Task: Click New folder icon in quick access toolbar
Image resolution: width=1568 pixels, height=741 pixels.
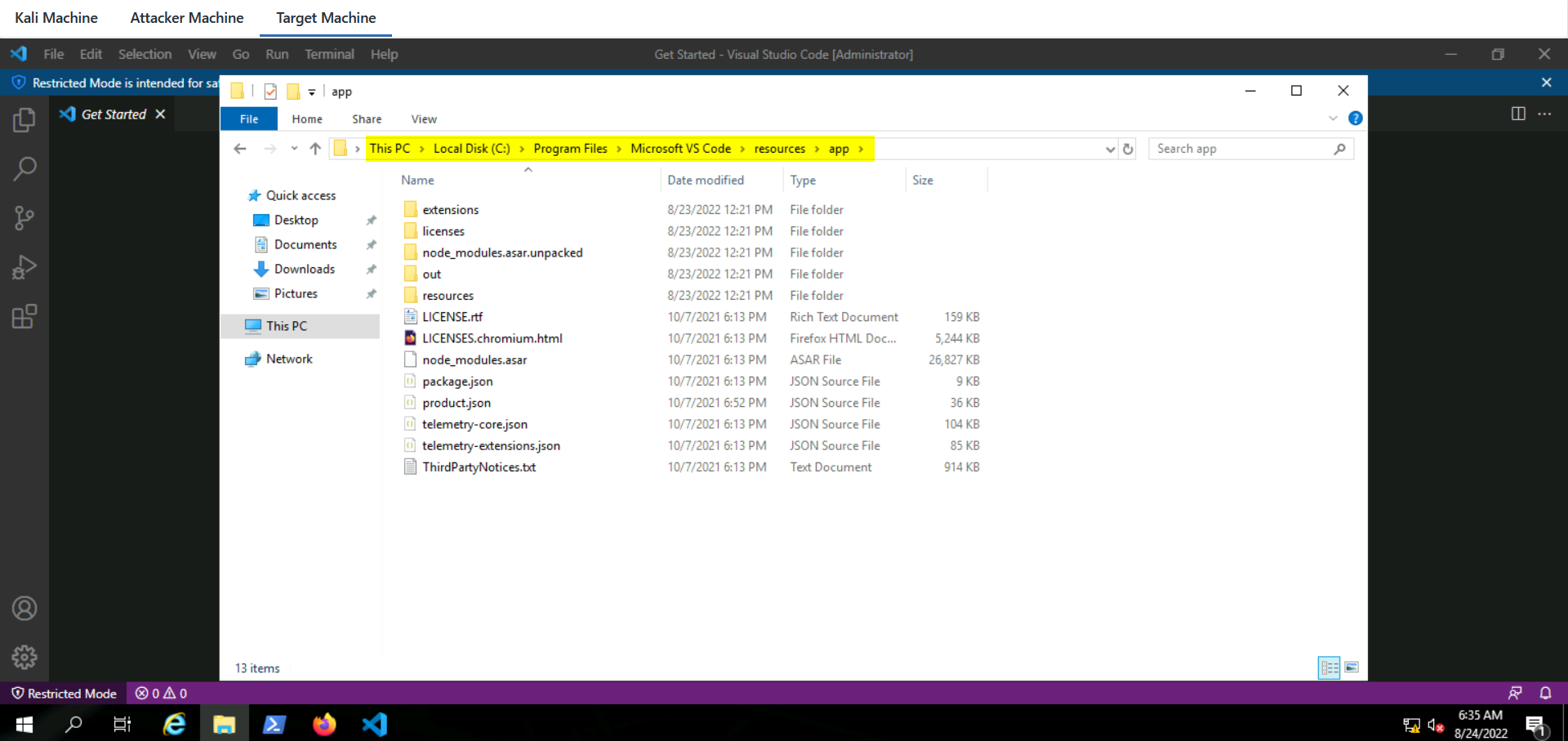Action: pyautogui.click(x=293, y=92)
